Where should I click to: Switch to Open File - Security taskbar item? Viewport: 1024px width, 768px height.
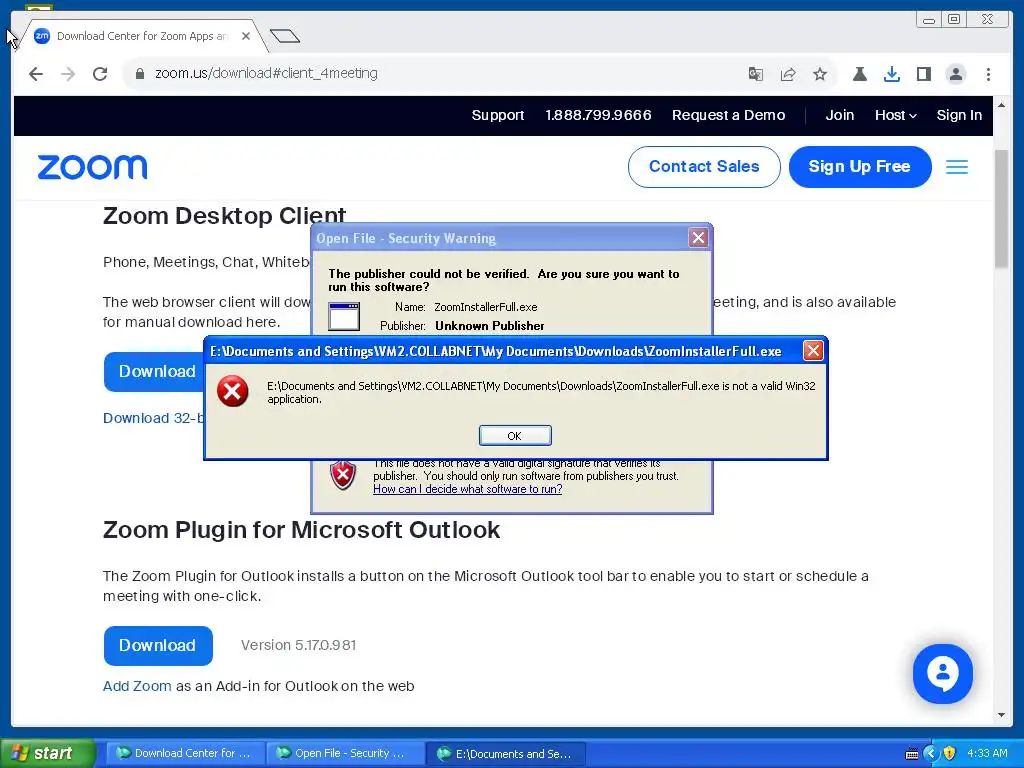click(345, 753)
